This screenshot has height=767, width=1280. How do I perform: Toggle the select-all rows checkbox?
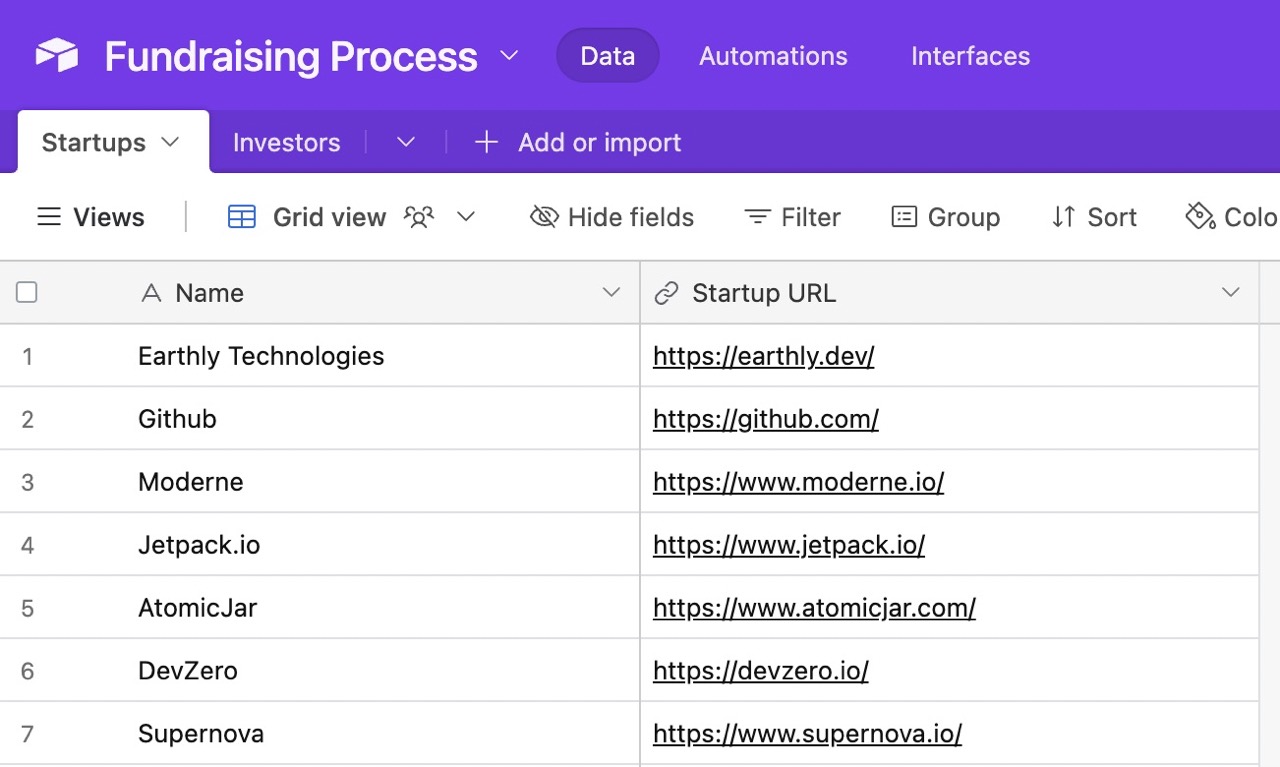tap(27, 292)
